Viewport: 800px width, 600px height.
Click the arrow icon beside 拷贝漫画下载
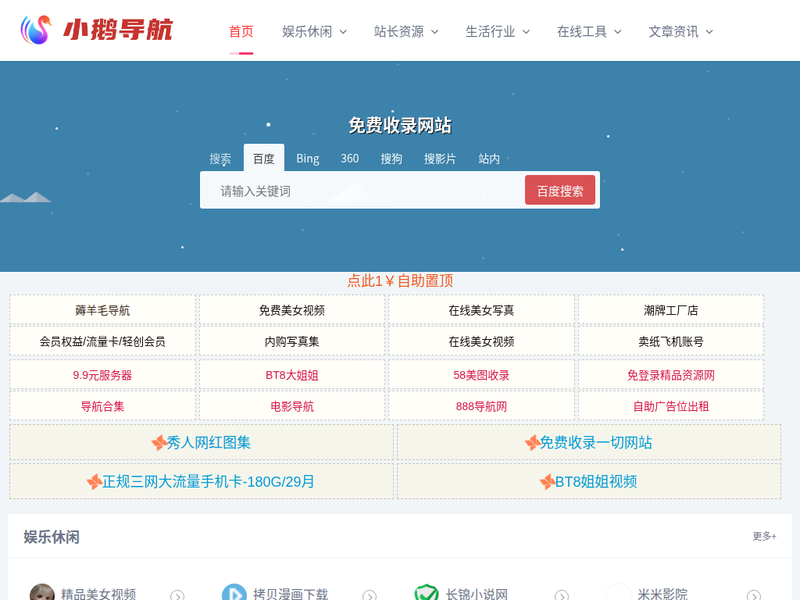[369, 595]
